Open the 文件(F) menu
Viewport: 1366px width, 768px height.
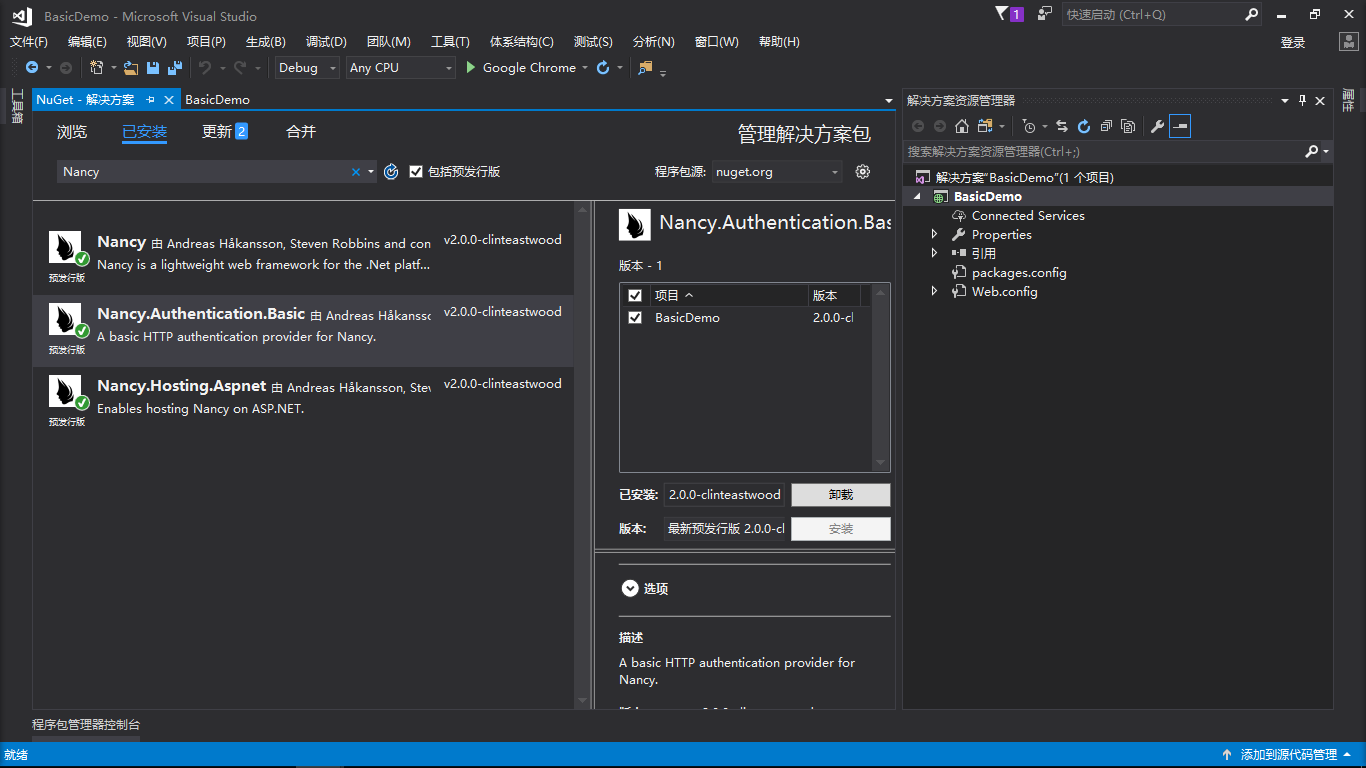29,42
